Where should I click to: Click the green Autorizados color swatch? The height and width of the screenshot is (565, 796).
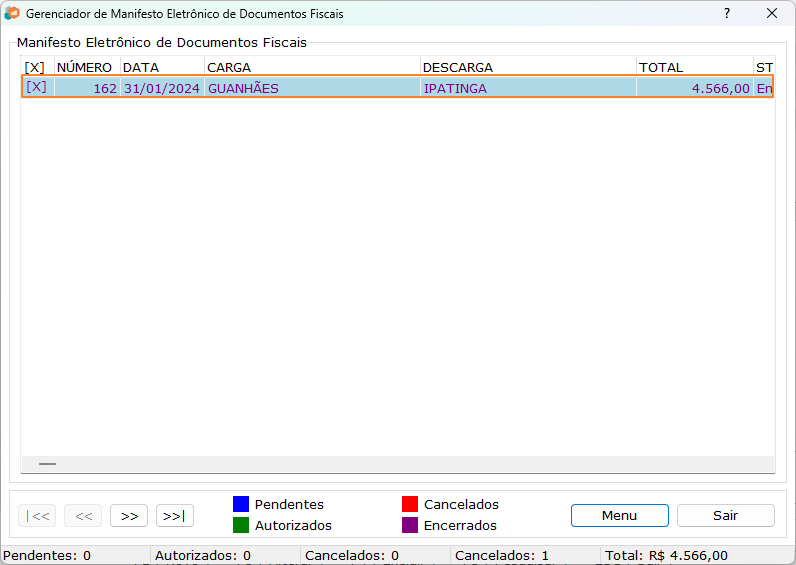tap(241, 525)
